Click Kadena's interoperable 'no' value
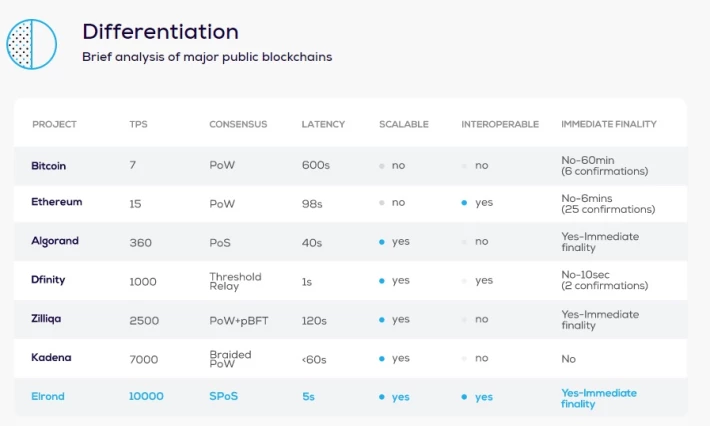 482,358
